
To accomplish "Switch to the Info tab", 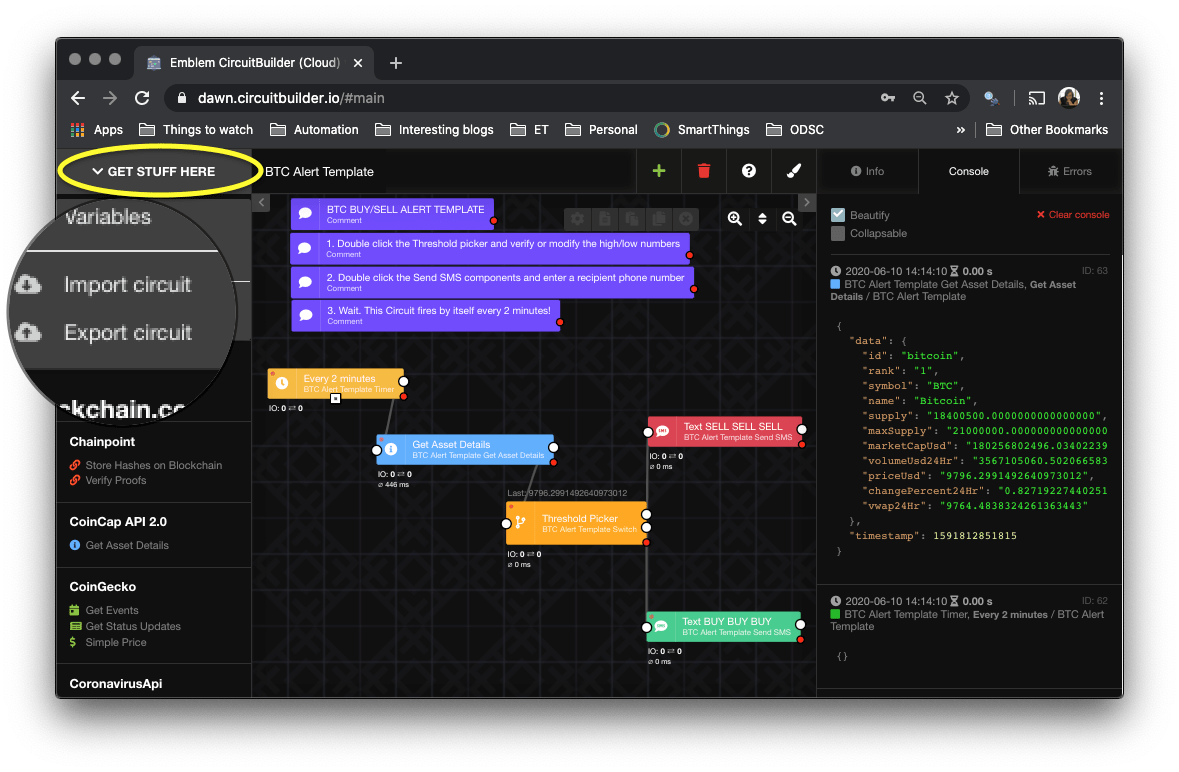I will click(867, 171).
